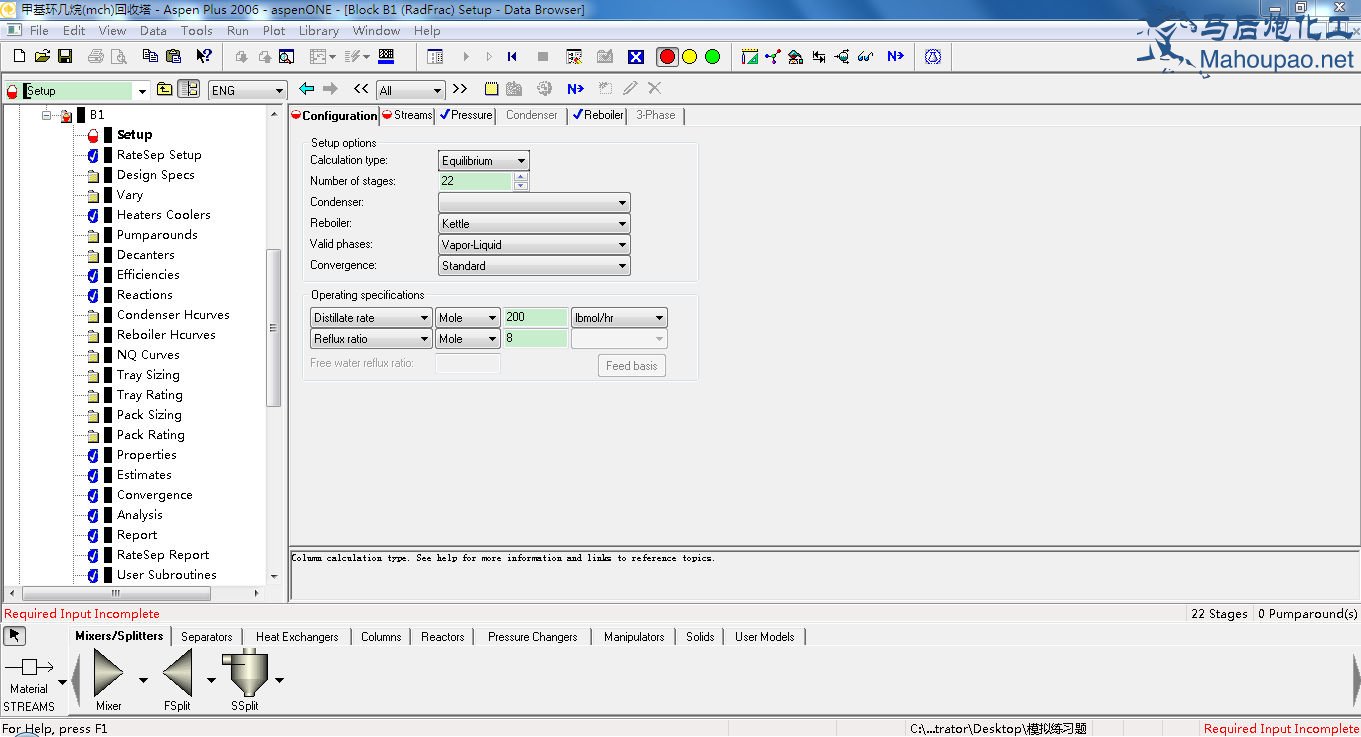The height and width of the screenshot is (737, 1361).
Task: Open Convergence in the tree
Action: tap(155, 495)
